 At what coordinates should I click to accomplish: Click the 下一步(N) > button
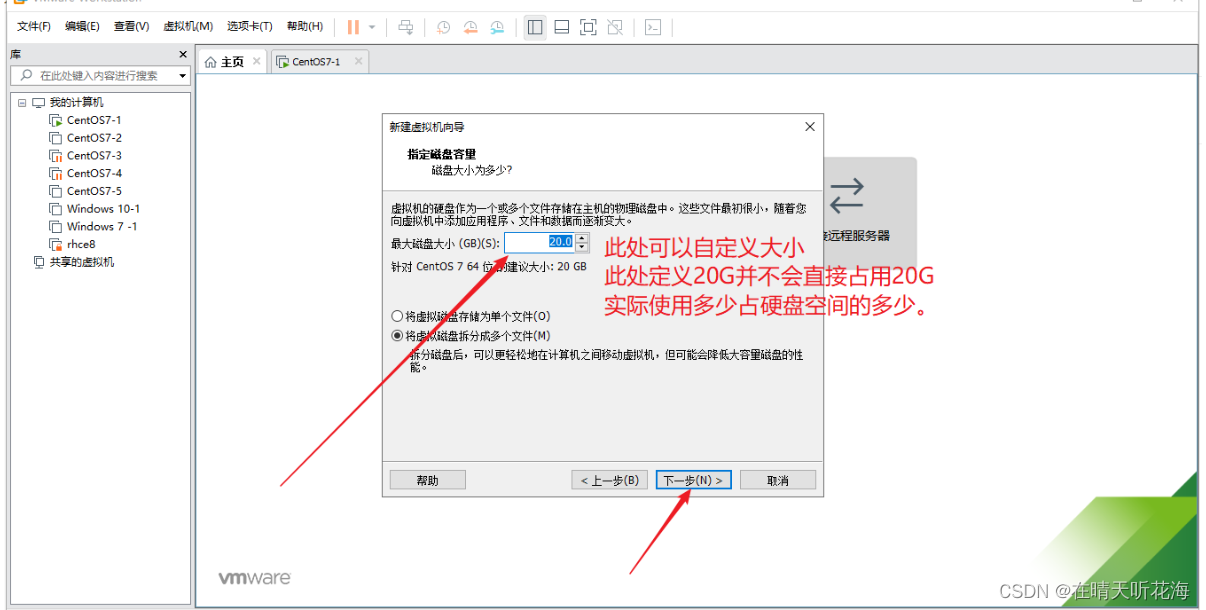tap(695, 480)
